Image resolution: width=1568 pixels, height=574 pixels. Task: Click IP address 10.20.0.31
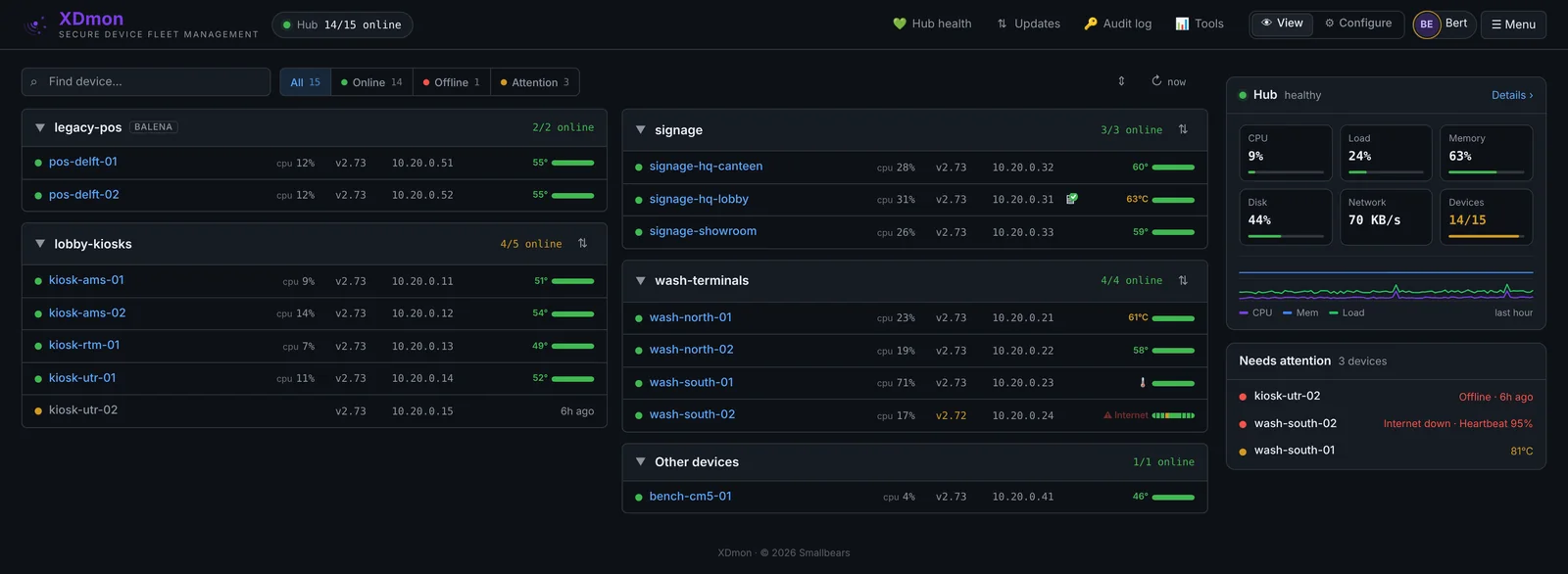(1022, 200)
